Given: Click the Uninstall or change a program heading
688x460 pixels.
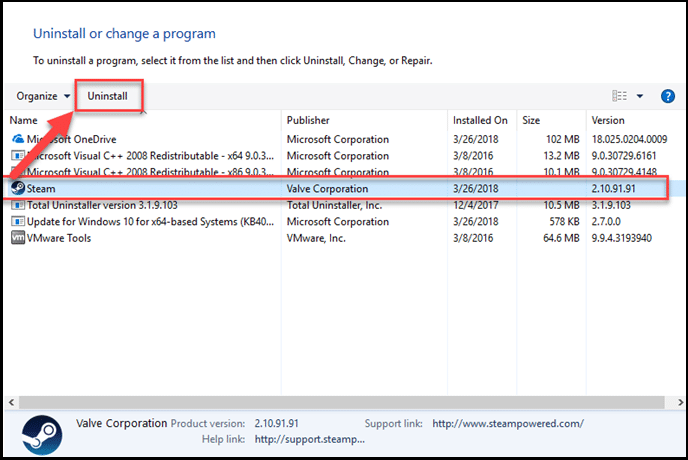Looking at the screenshot, I should tap(124, 34).
